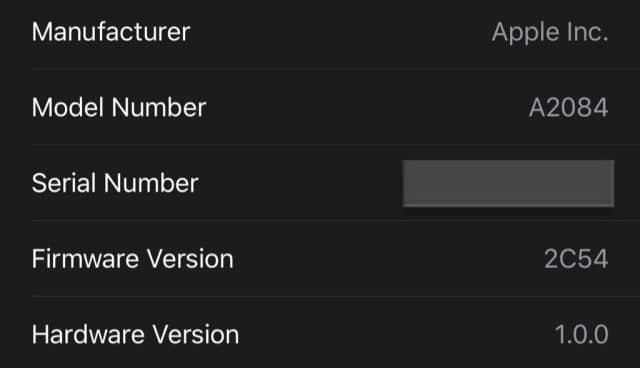Click the divider below the Firmware Version row
Viewport: 640px width, 368px height.
point(336,296)
